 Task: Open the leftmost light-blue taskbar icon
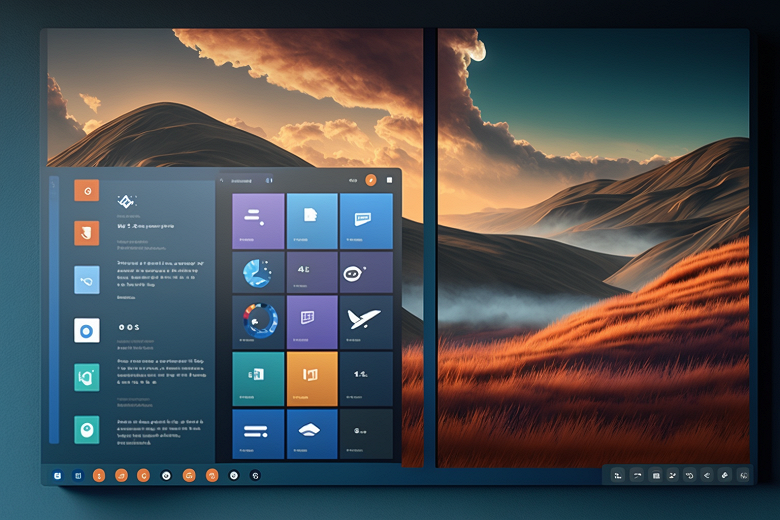coord(58,476)
